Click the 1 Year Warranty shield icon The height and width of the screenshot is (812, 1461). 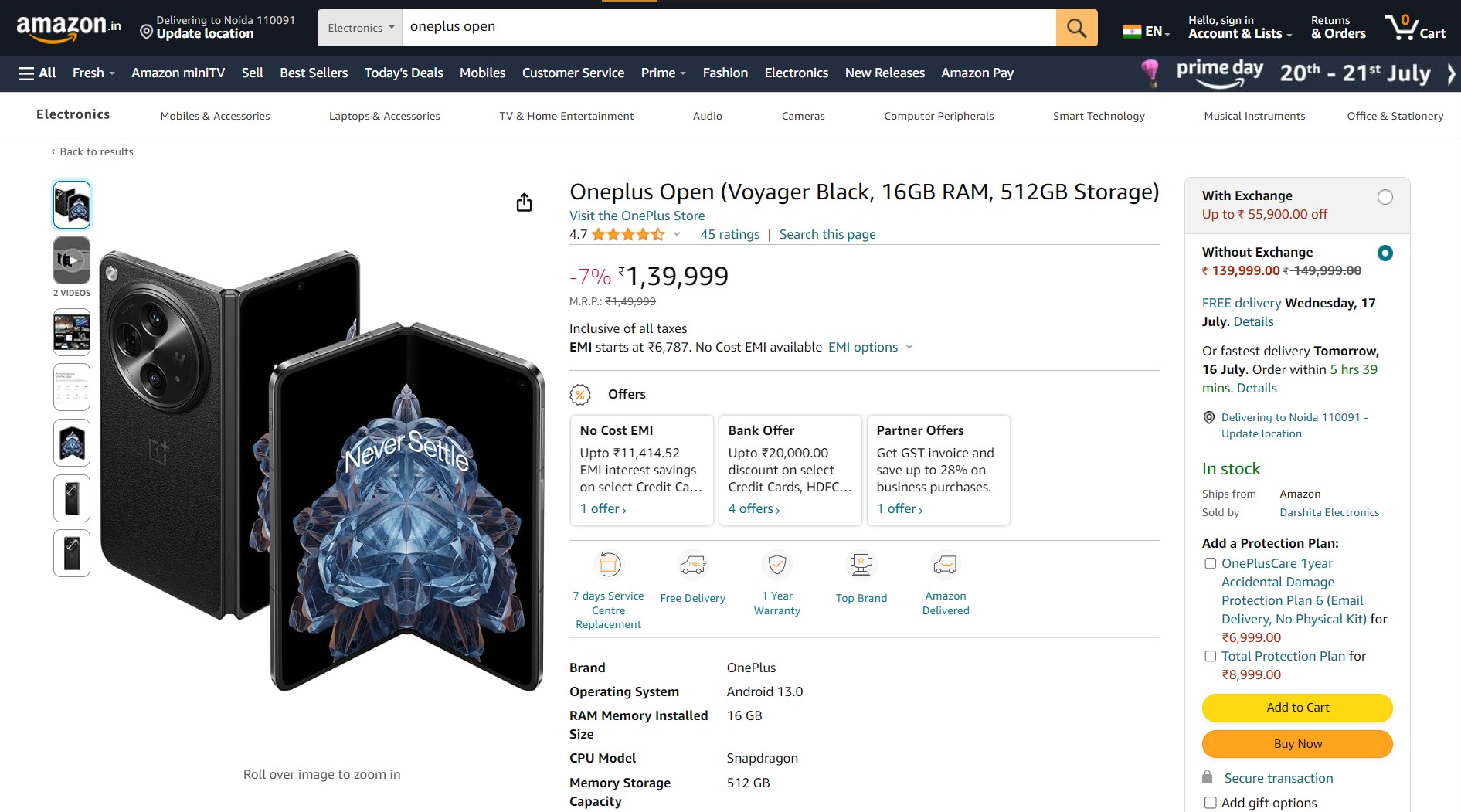[x=777, y=565]
